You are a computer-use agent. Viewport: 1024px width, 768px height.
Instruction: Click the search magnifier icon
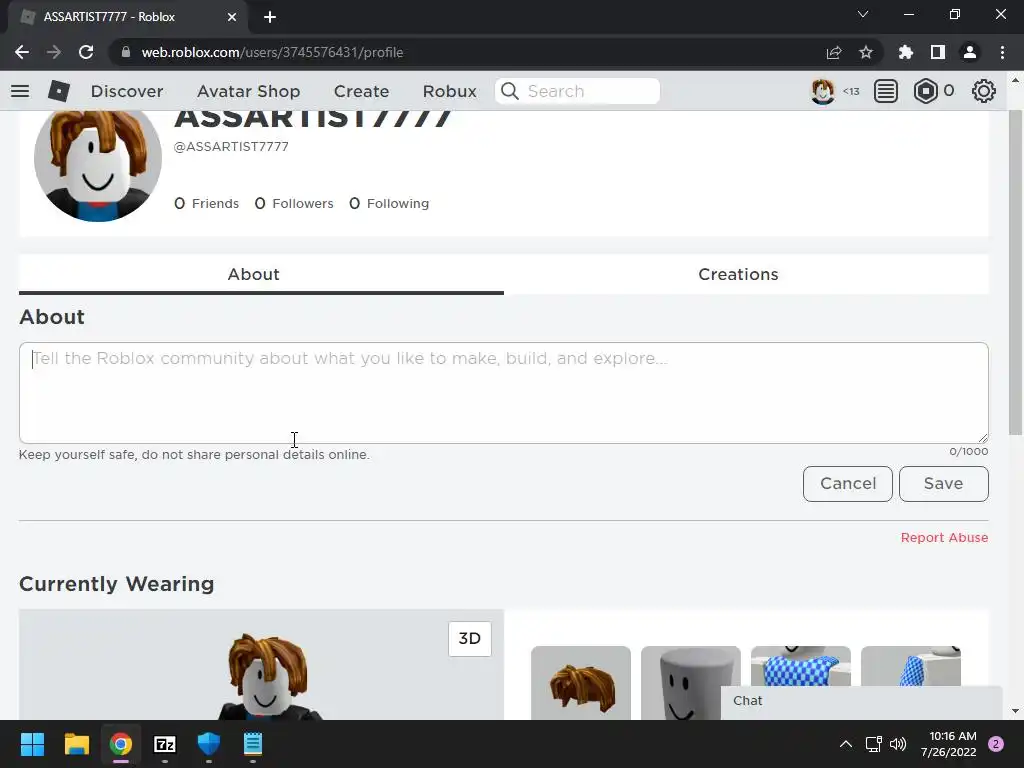[x=510, y=91]
